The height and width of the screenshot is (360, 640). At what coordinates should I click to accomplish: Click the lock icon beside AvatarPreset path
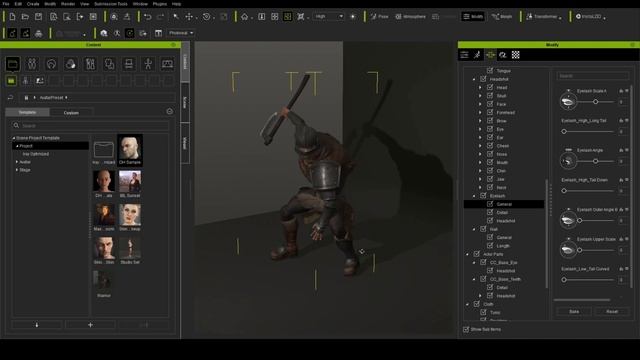(x=26, y=98)
